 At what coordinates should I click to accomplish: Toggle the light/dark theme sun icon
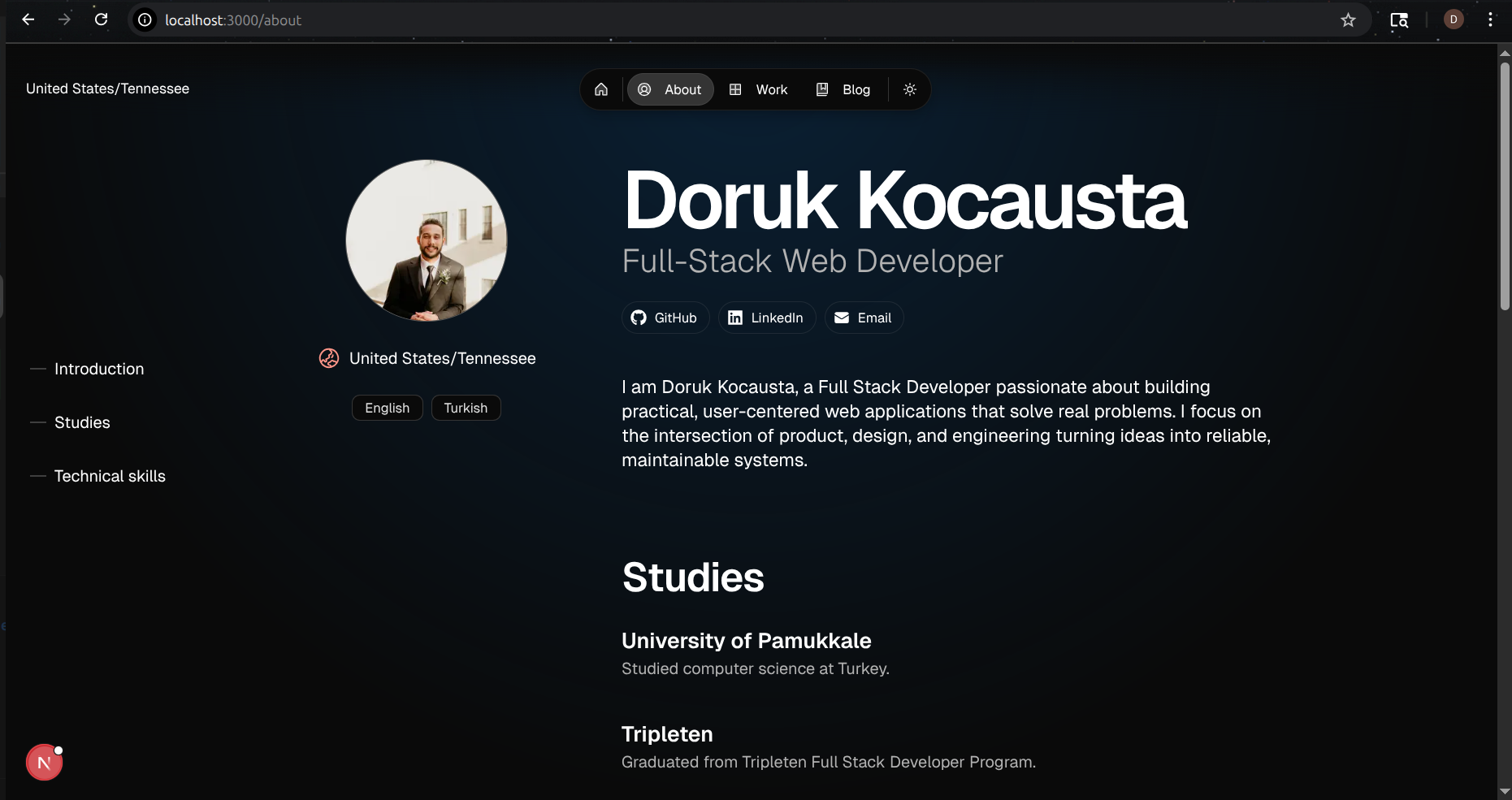click(x=910, y=89)
